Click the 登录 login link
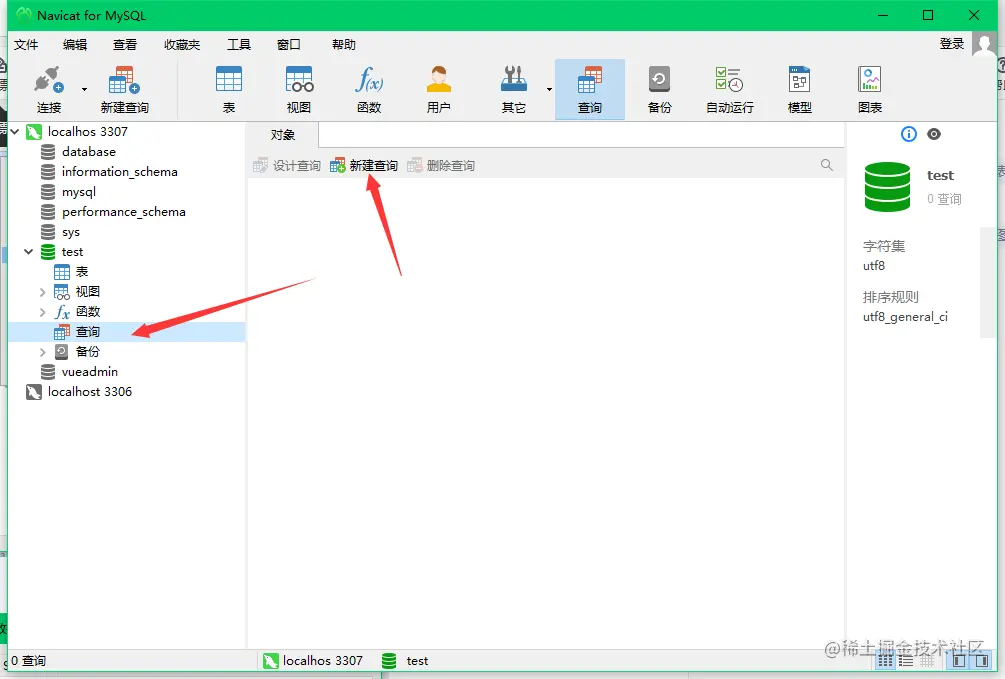Image resolution: width=1005 pixels, height=679 pixels. click(952, 44)
